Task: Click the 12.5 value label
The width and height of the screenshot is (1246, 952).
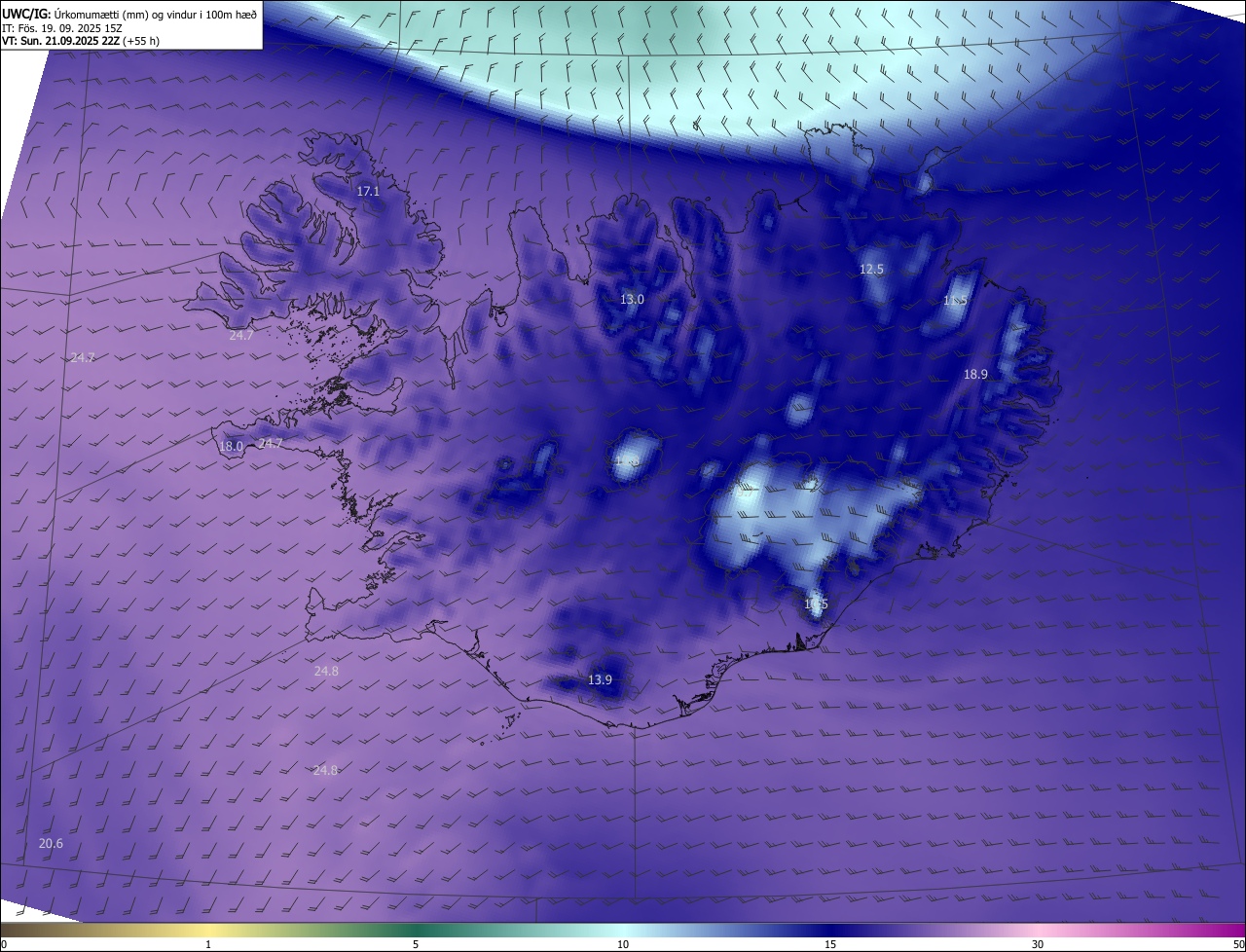Action: (x=871, y=270)
